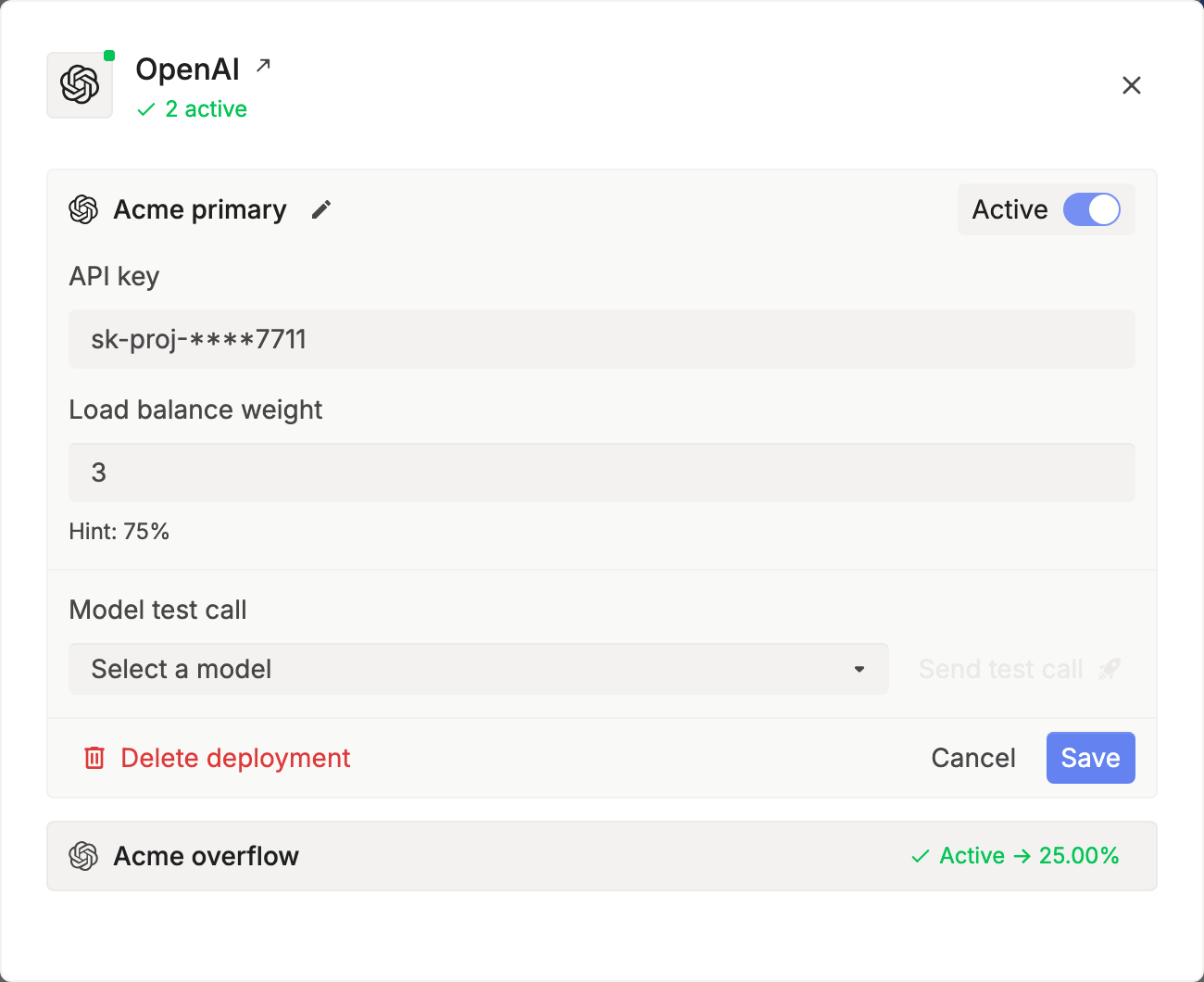Click the rocket icon on Send test call
The height and width of the screenshot is (982, 1204).
1109,669
